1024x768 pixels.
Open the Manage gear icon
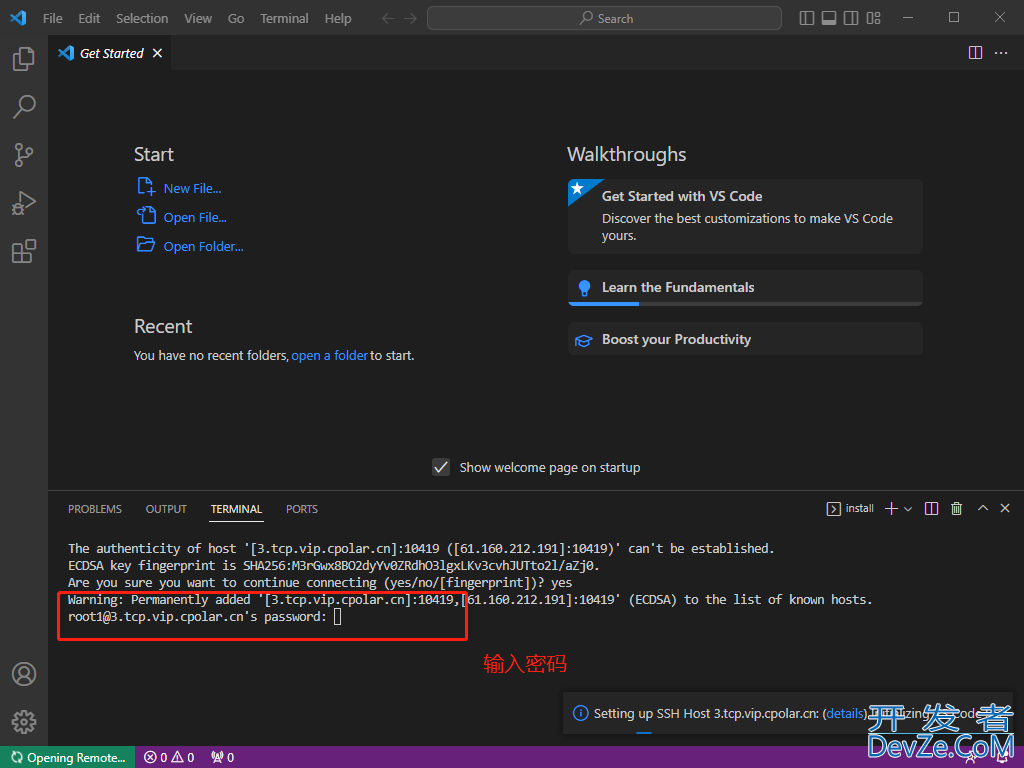click(24, 722)
